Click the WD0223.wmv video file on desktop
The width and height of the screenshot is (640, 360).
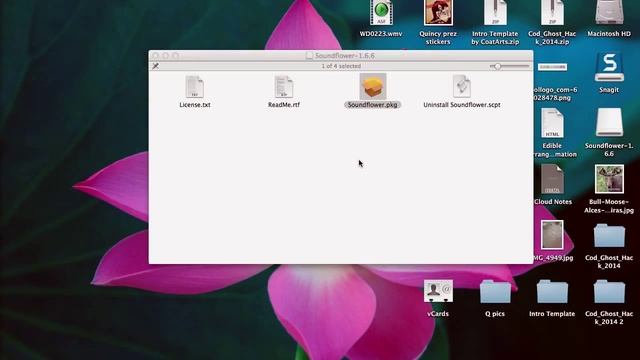[x=381, y=13]
